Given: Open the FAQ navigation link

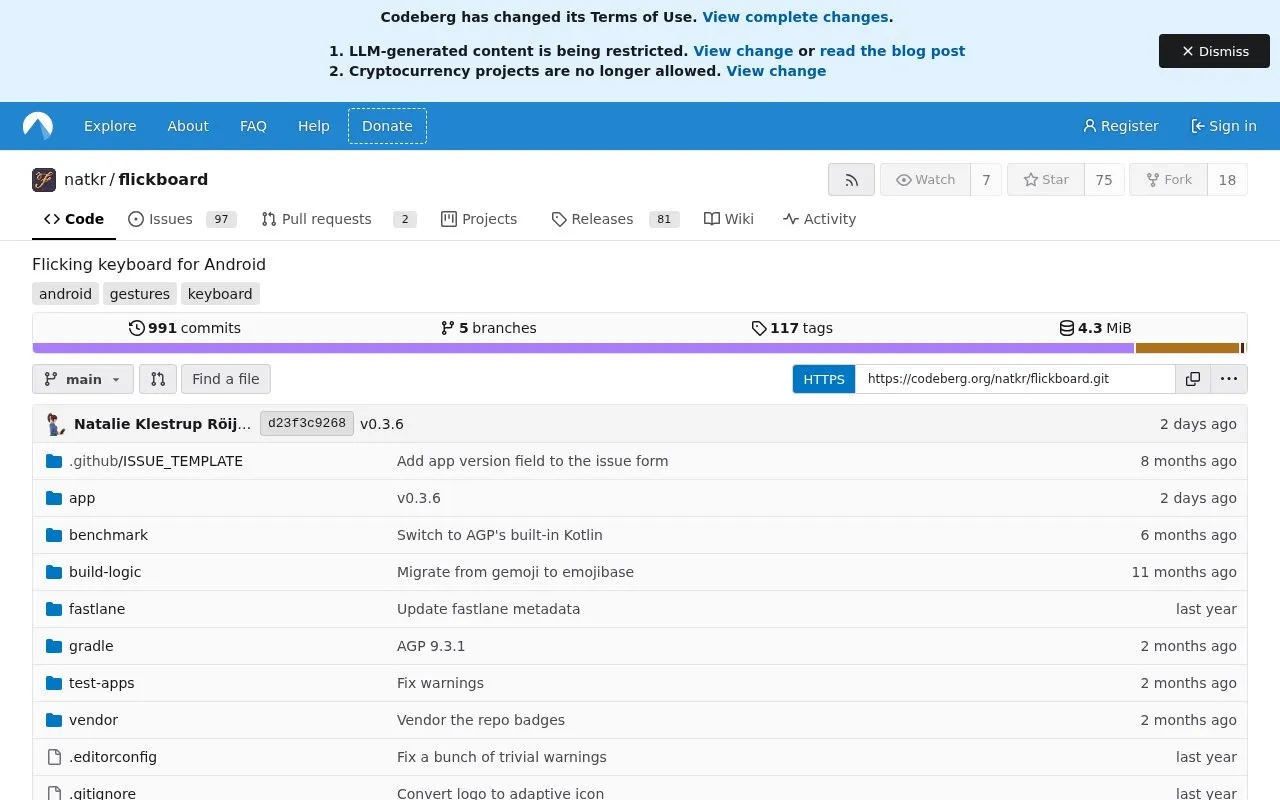Looking at the screenshot, I should coord(253,126).
